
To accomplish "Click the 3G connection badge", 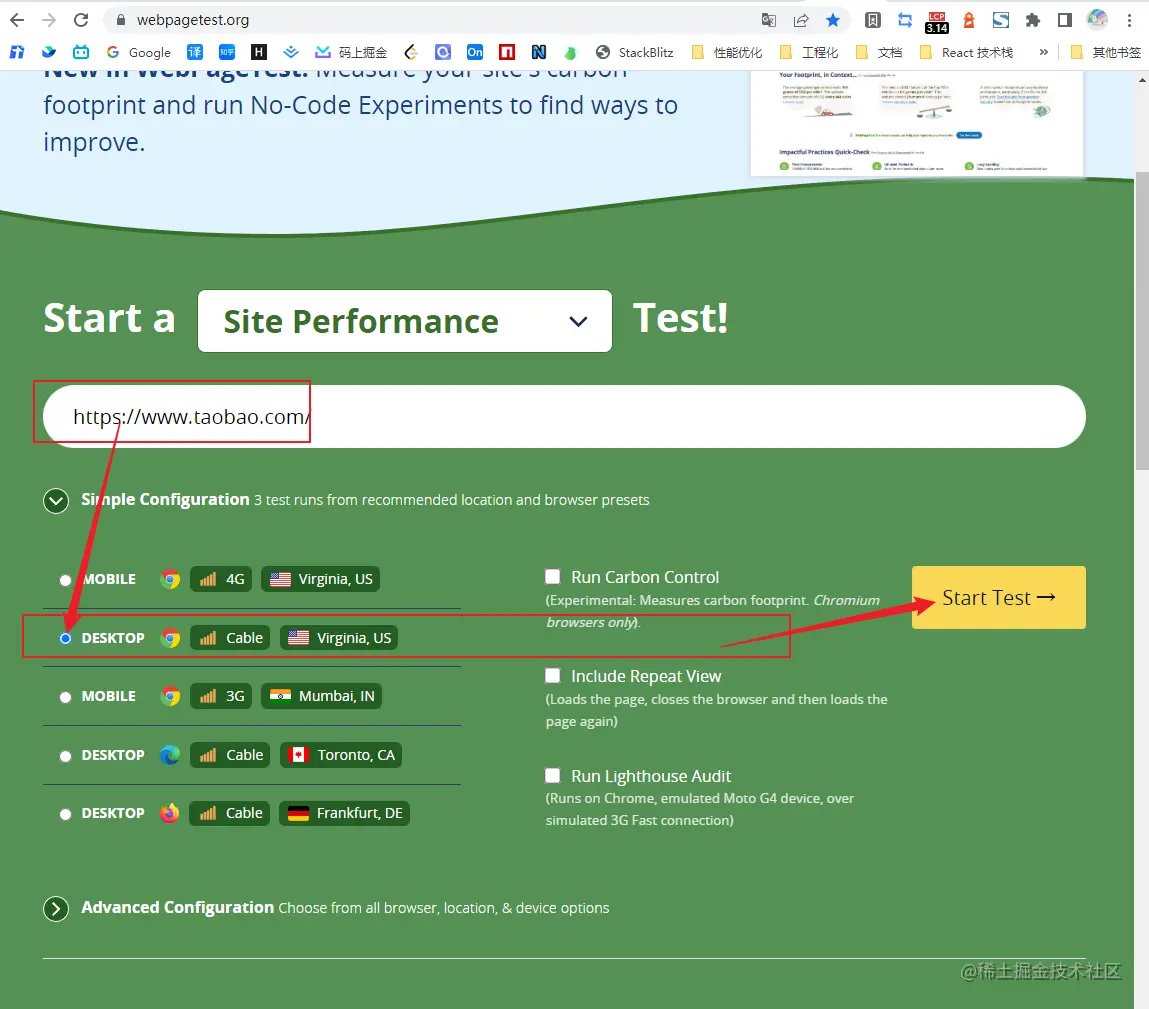I will pos(221,696).
